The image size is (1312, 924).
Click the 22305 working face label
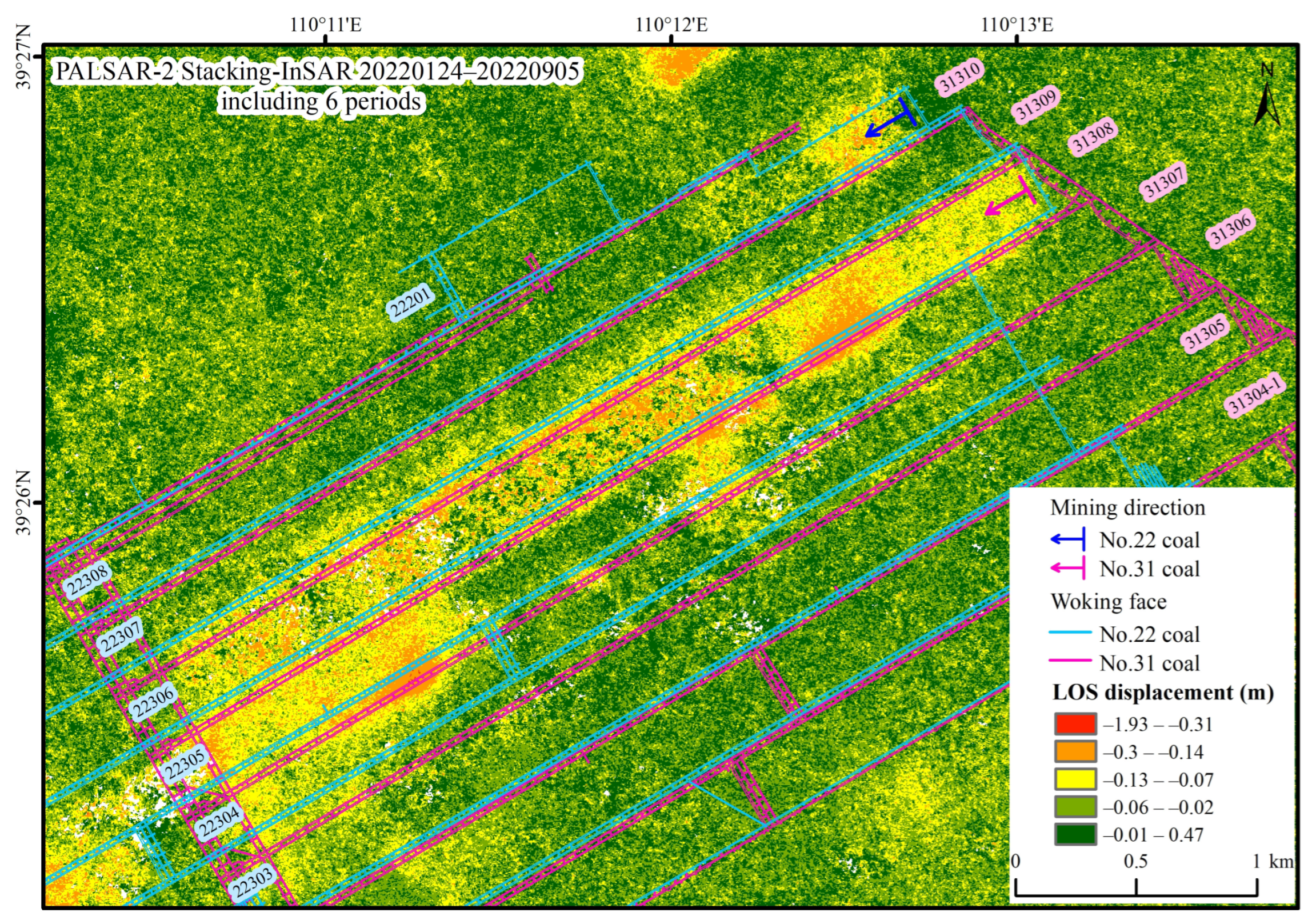tap(185, 764)
